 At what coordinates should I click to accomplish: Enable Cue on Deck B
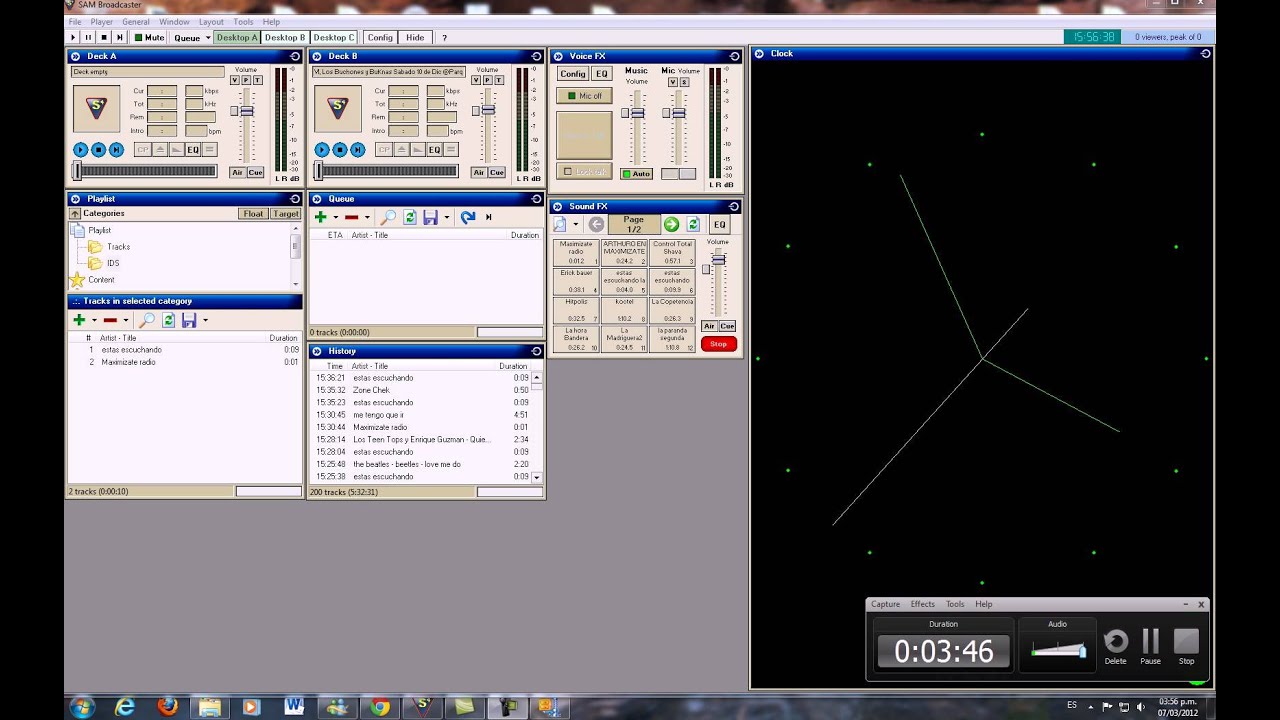point(497,173)
